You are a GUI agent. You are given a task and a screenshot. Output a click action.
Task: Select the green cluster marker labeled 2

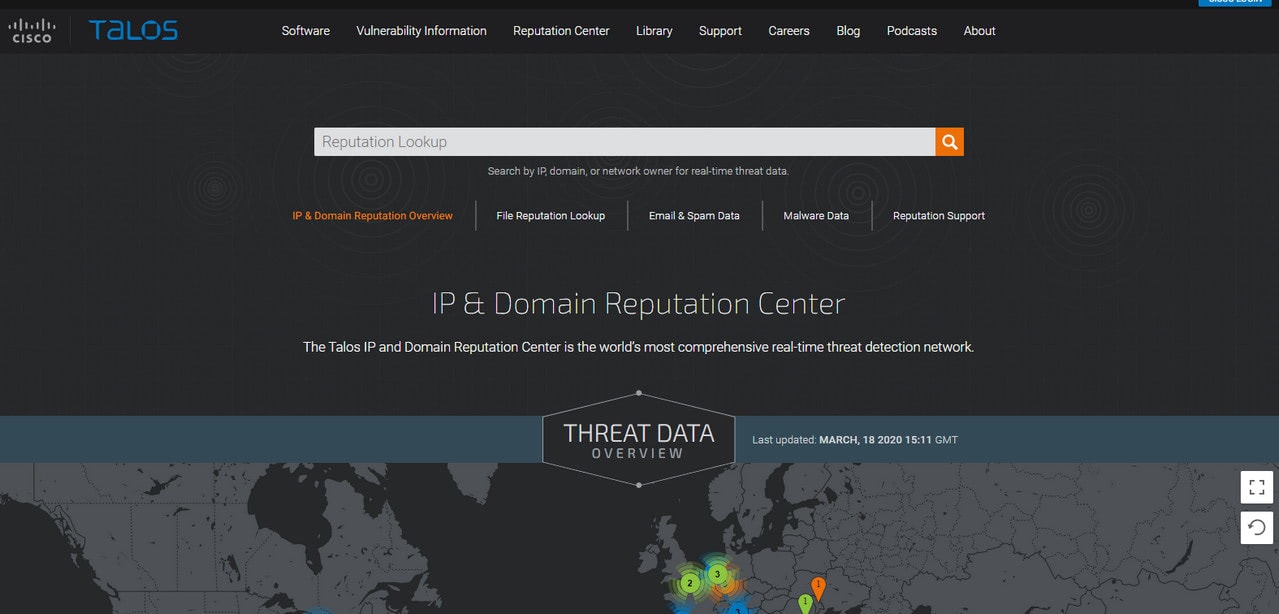pyautogui.click(x=689, y=582)
